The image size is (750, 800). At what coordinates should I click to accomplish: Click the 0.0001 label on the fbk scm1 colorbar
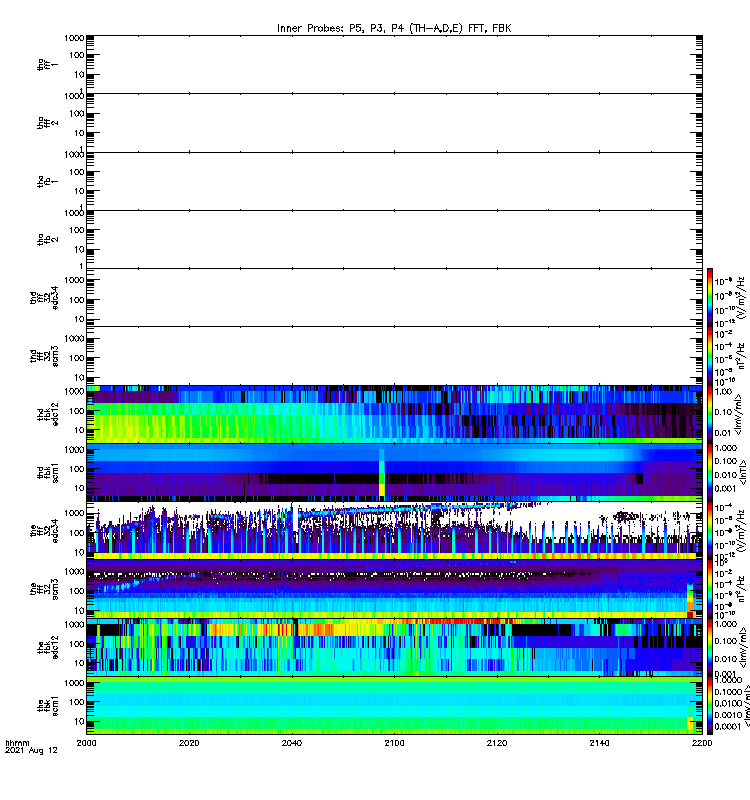click(728, 727)
